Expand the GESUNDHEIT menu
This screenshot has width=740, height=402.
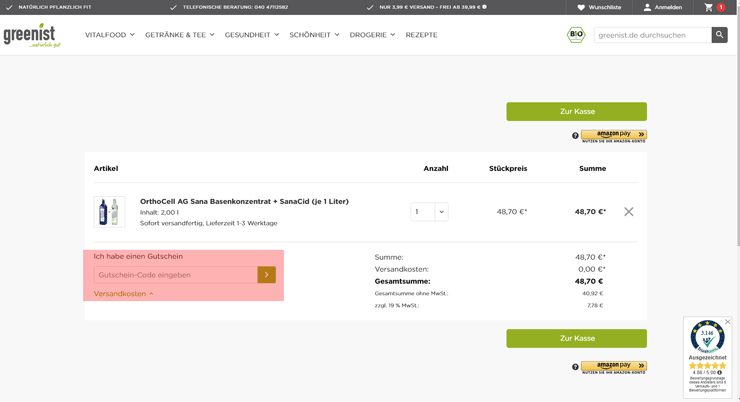pos(252,35)
